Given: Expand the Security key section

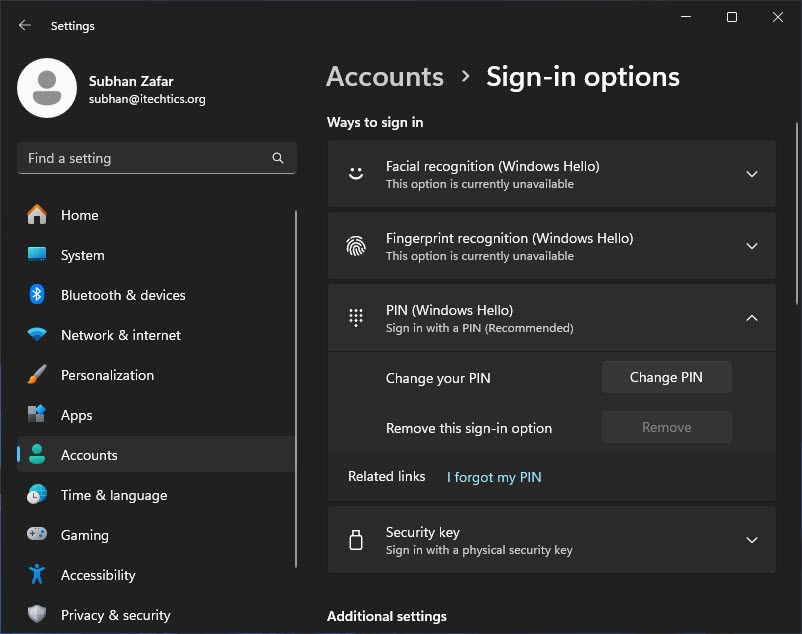Looking at the screenshot, I should tap(551, 540).
